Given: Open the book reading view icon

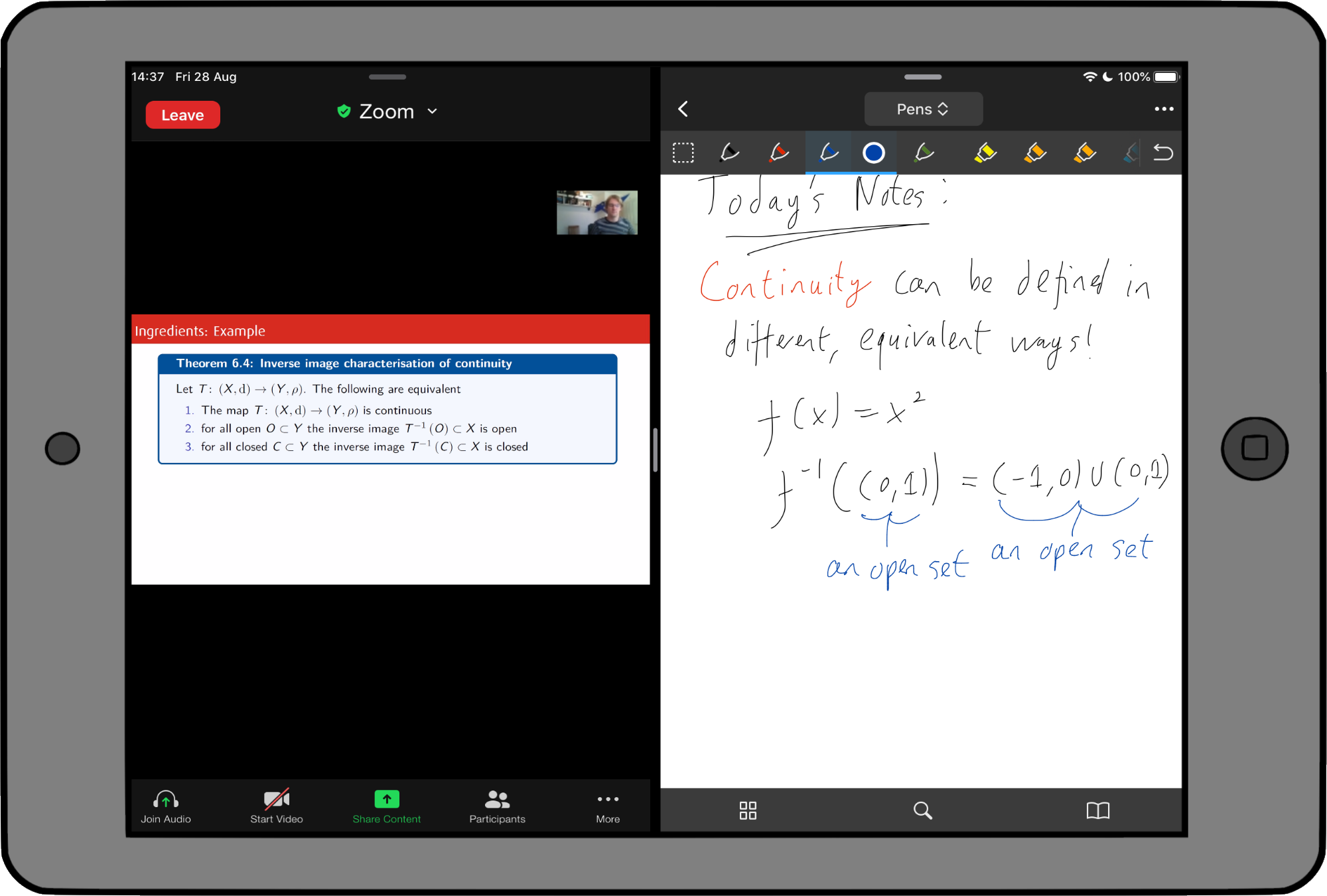Looking at the screenshot, I should (x=1097, y=810).
